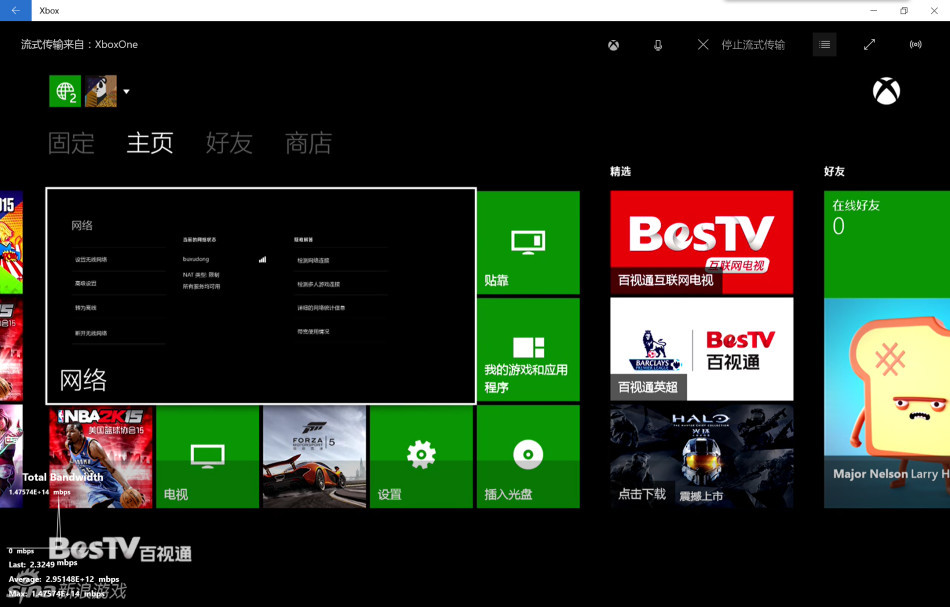The image size is (950, 607).
Task: Switch to the 好友 tab
Action: pos(229,143)
